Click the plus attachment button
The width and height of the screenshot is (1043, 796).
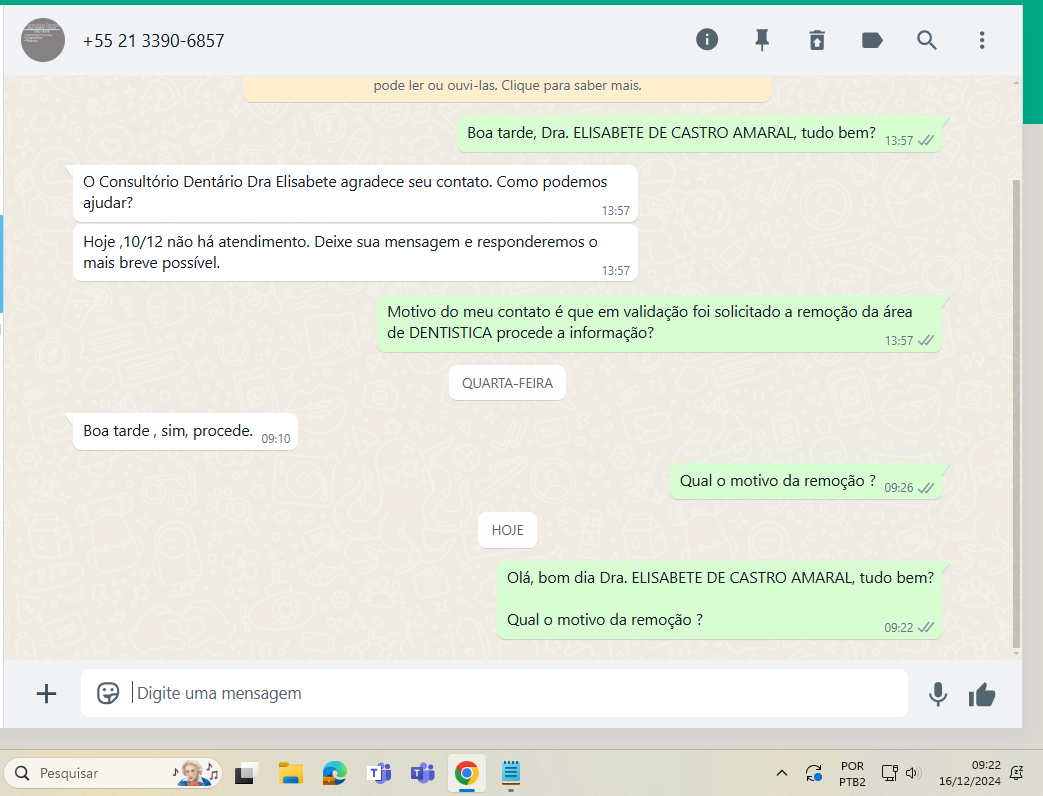pyautogui.click(x=46, y=693)
